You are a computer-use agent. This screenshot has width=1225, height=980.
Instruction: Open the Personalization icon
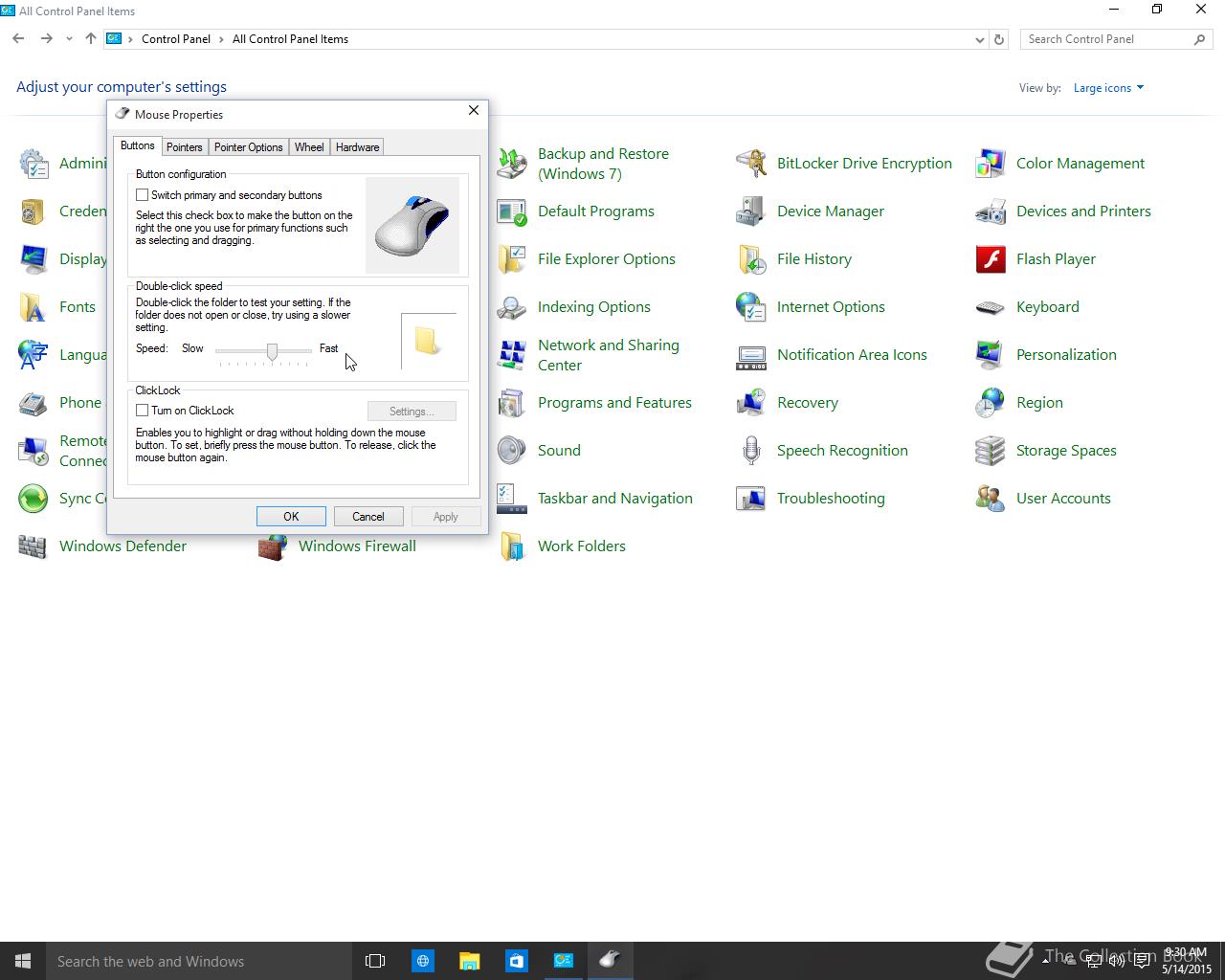(991, 355)
